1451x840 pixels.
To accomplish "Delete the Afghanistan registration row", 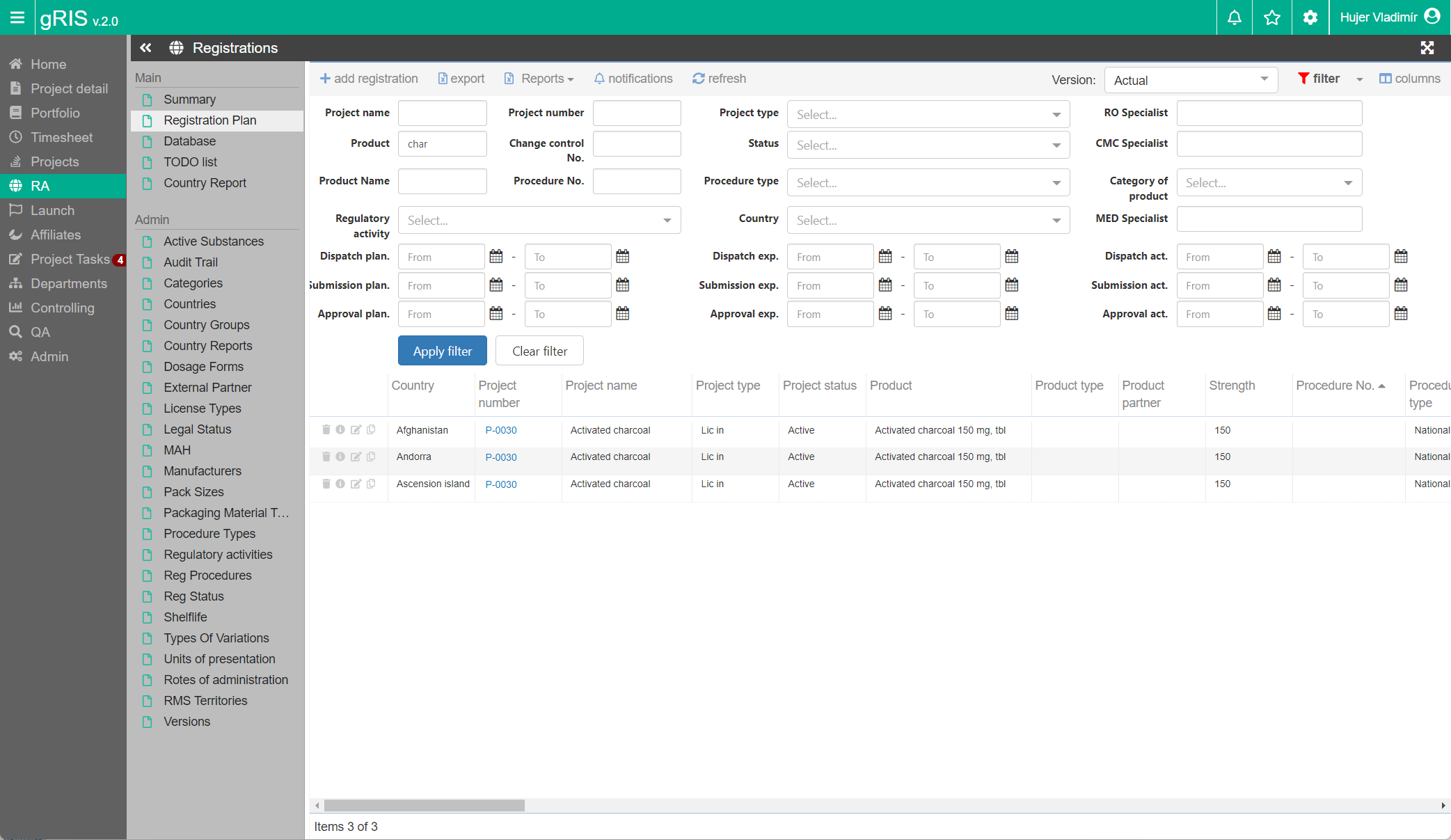I will [x=326, y=429].
